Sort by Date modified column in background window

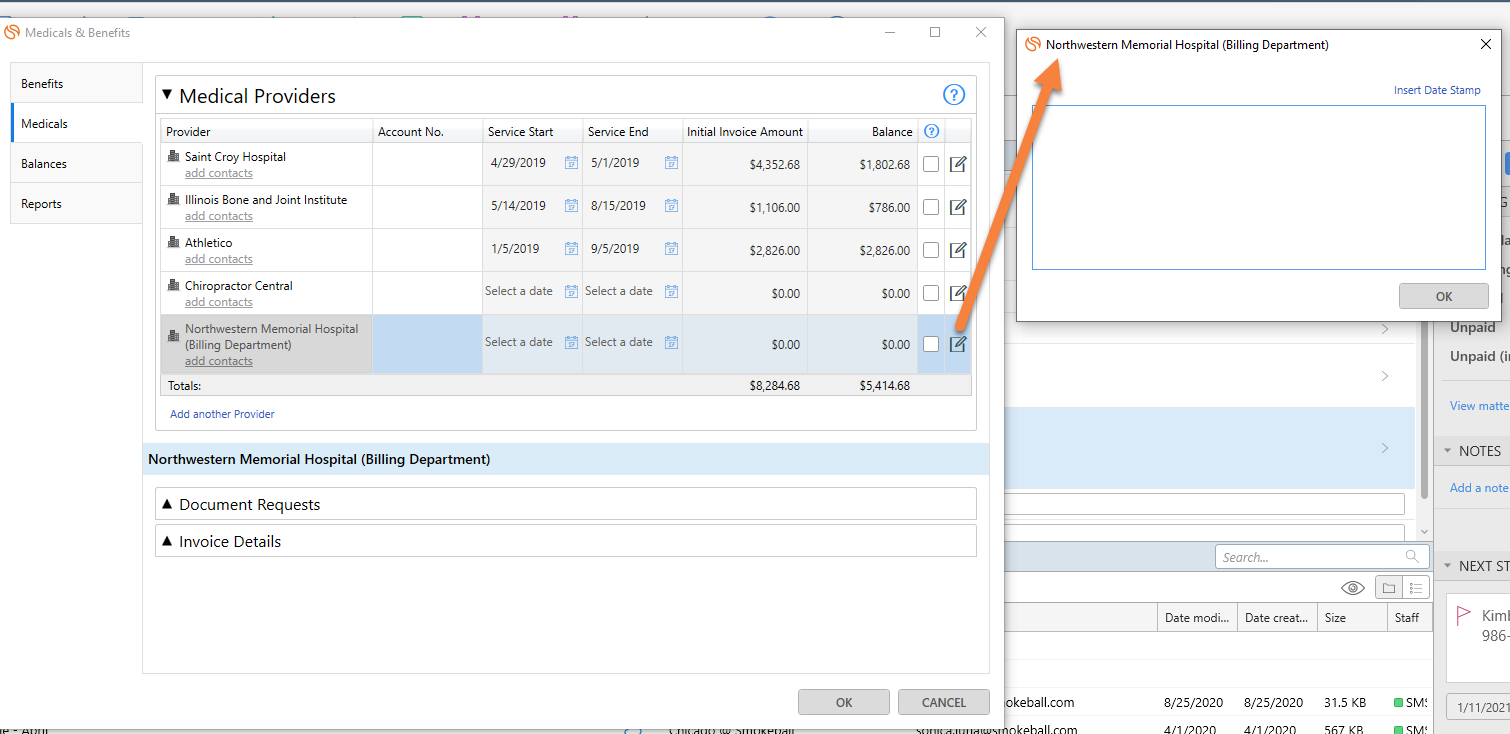[1197, 617]
